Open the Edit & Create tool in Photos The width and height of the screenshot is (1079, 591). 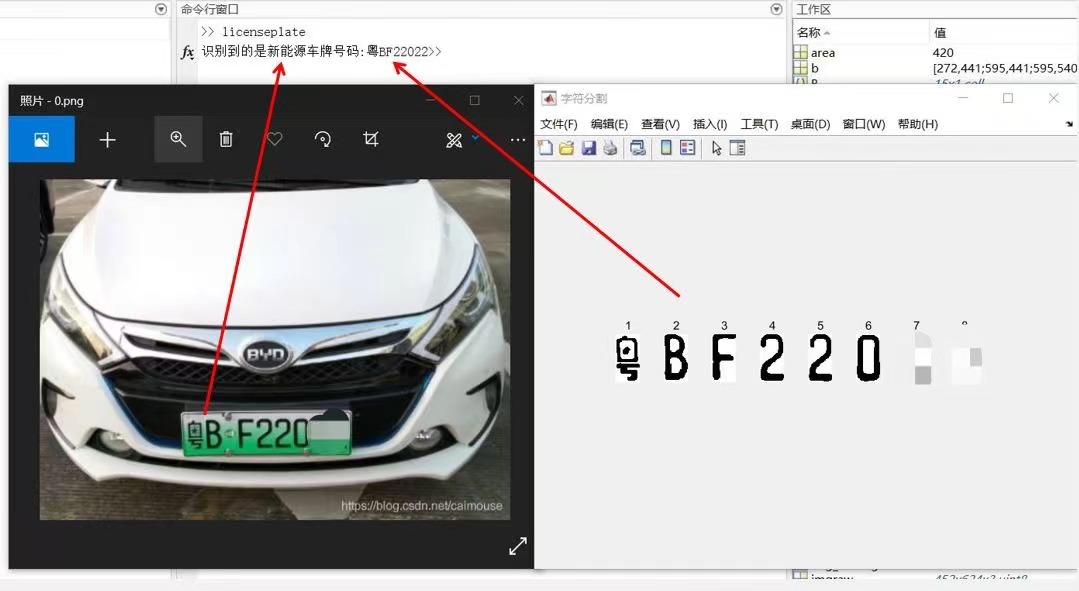tap(454, 140)
